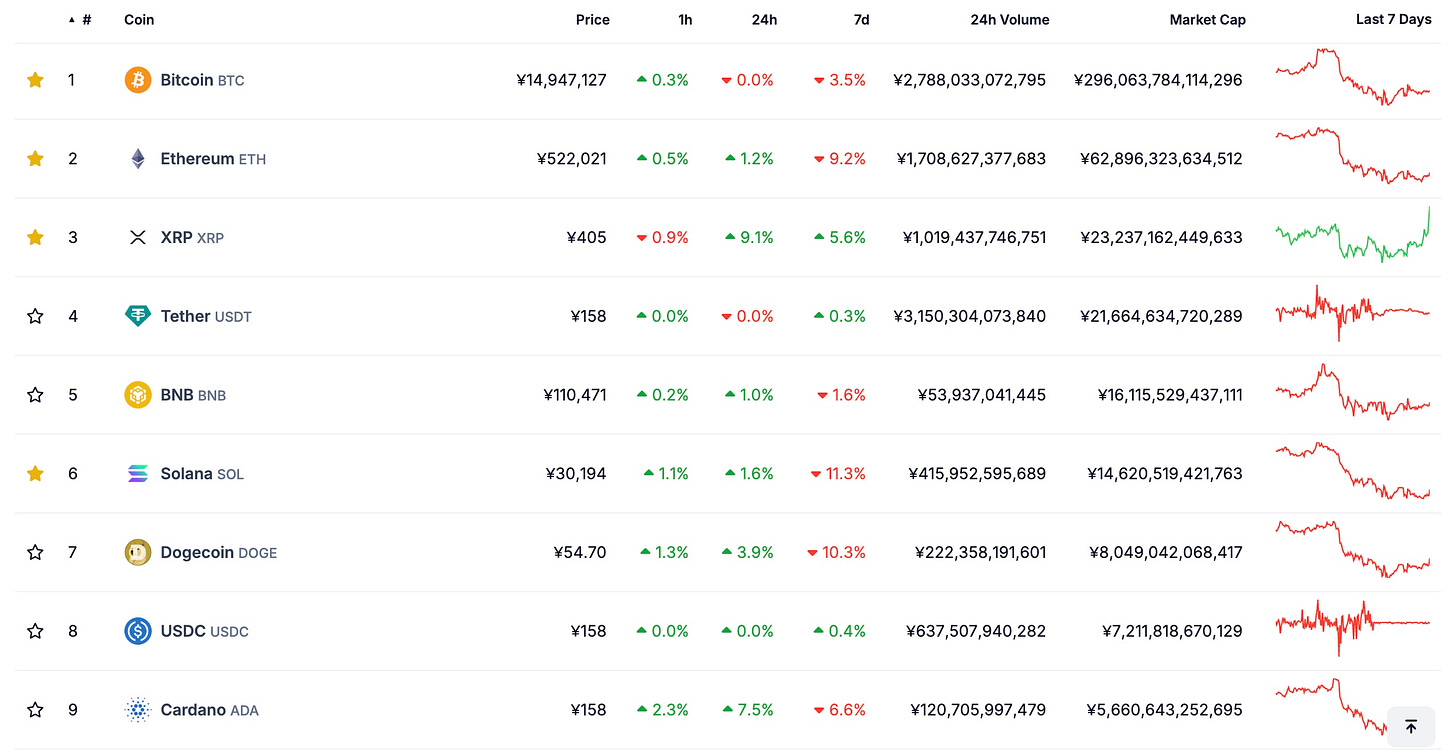Open USDC's 7-day sparkline chart
The width and height of the screenshot is (1456, 752).
[x=1353, y=628]
